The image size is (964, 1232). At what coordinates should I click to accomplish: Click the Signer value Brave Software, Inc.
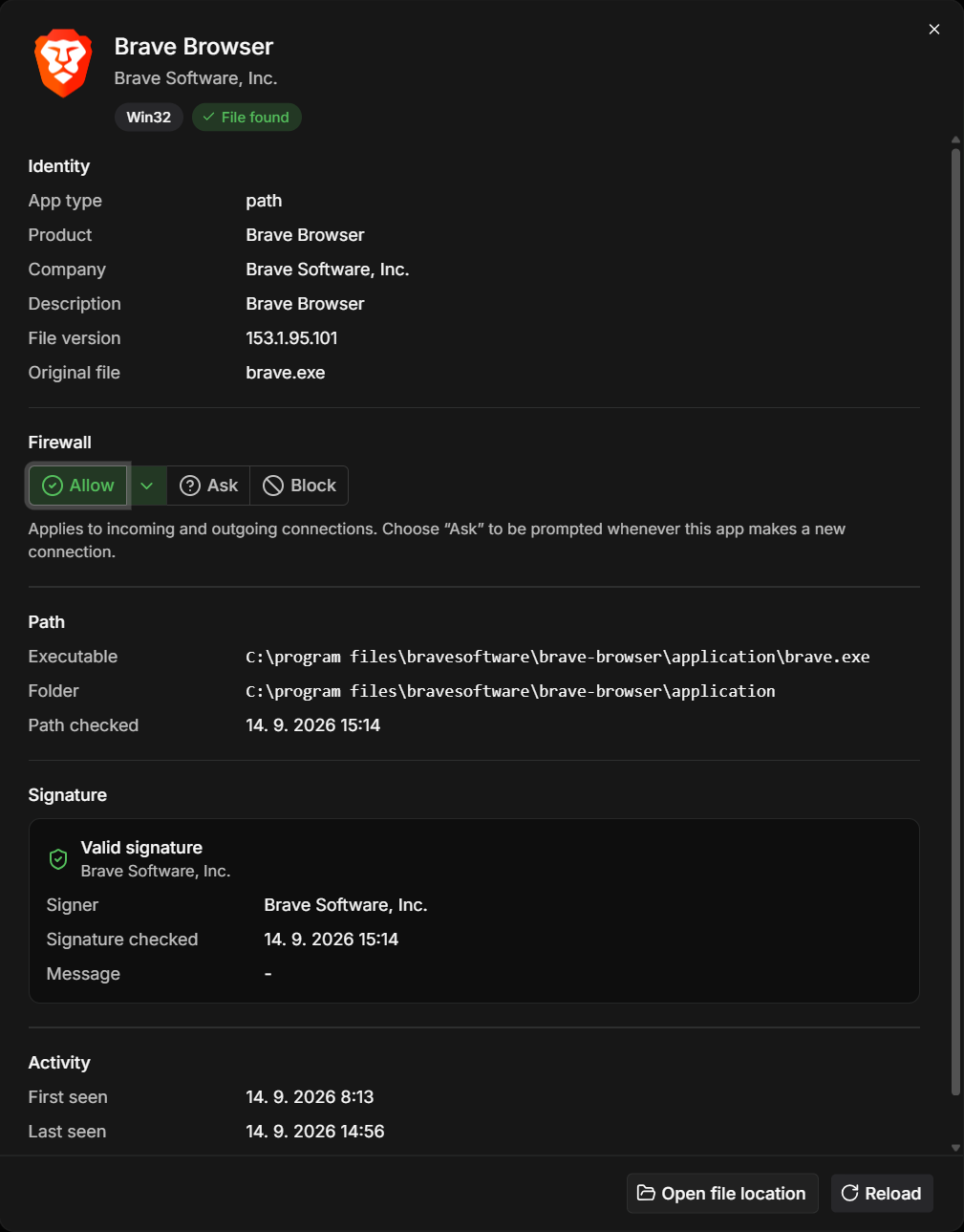[x=346, y=905]
